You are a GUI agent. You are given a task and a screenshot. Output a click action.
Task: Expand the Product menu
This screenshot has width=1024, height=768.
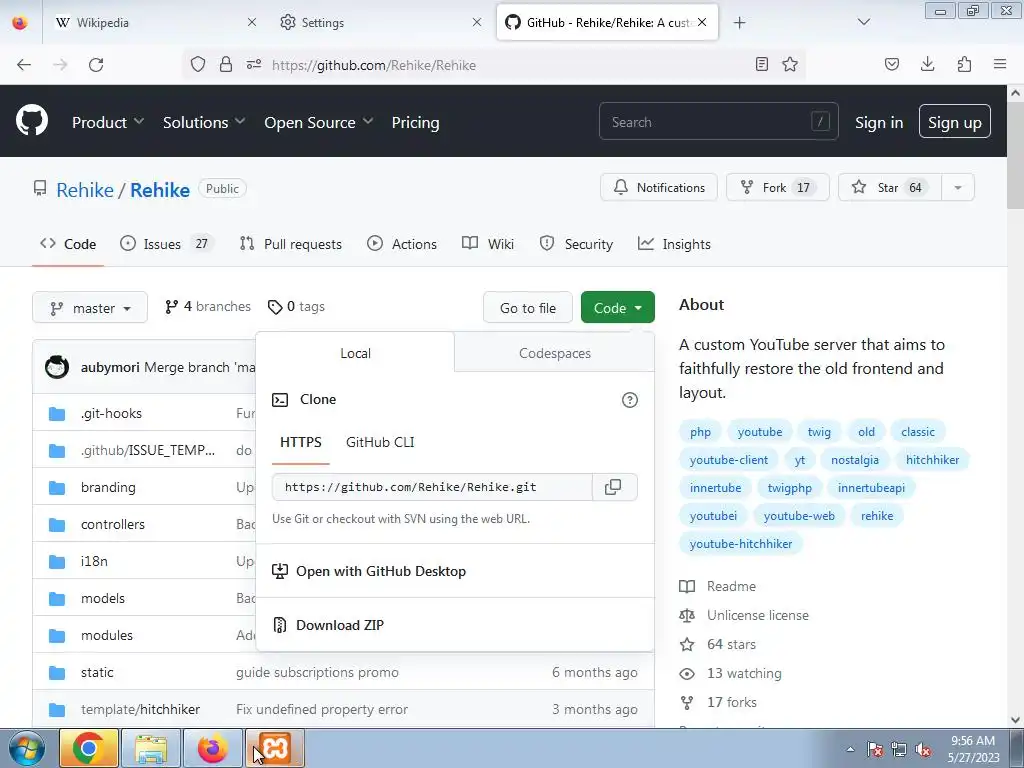pos(108,122)
